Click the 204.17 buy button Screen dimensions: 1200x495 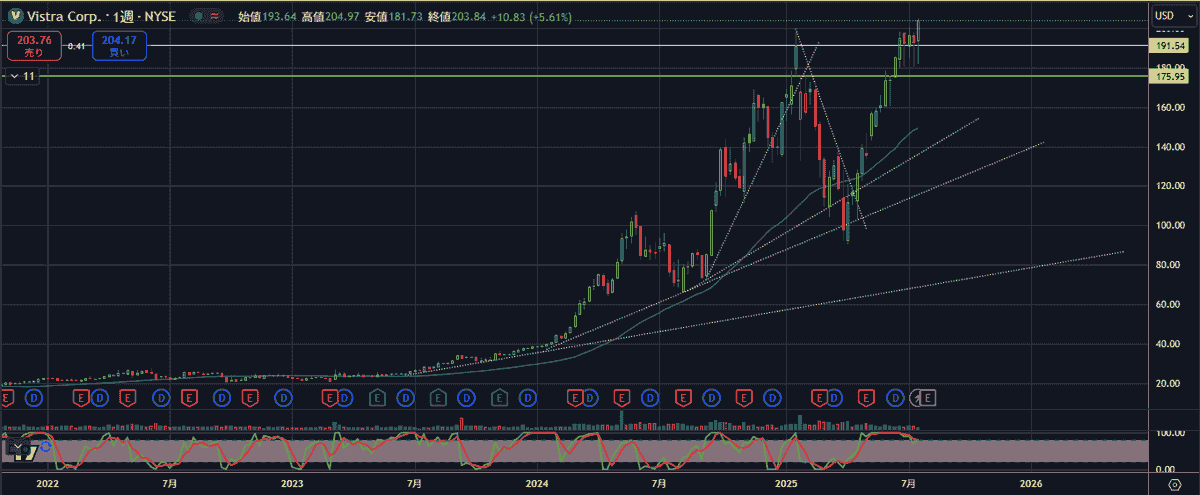tap(119, 46)
